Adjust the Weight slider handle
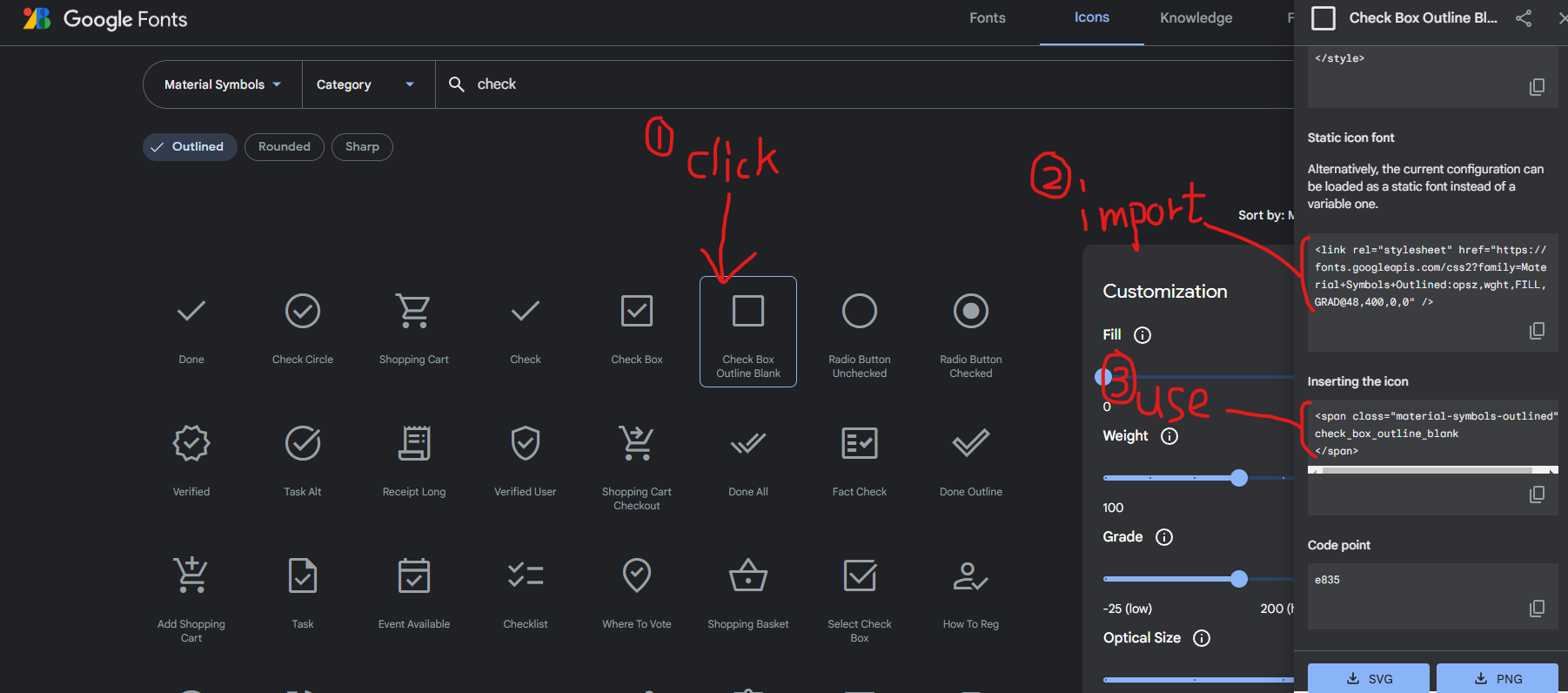 pos(1239,478)
